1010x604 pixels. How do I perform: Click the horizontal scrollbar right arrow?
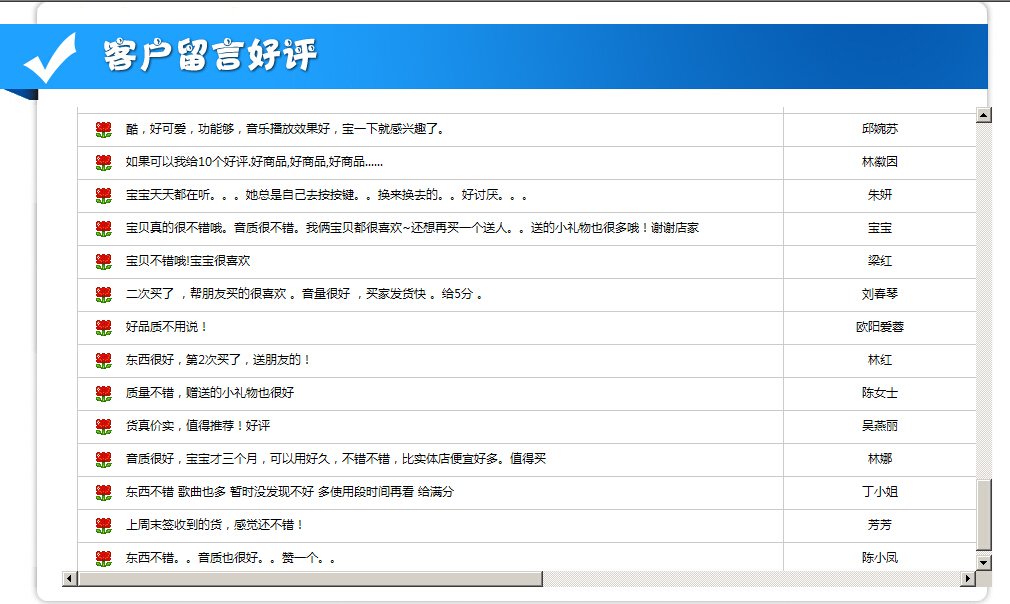(967, 579)
